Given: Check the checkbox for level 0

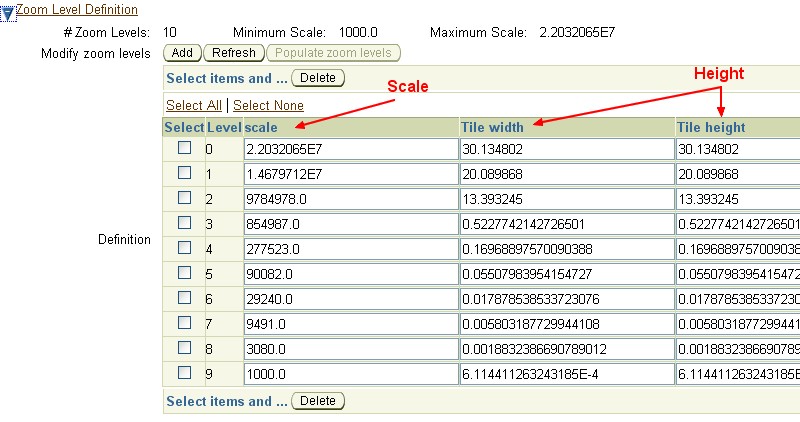Looking at the screenshot, I should pos(184,148).
